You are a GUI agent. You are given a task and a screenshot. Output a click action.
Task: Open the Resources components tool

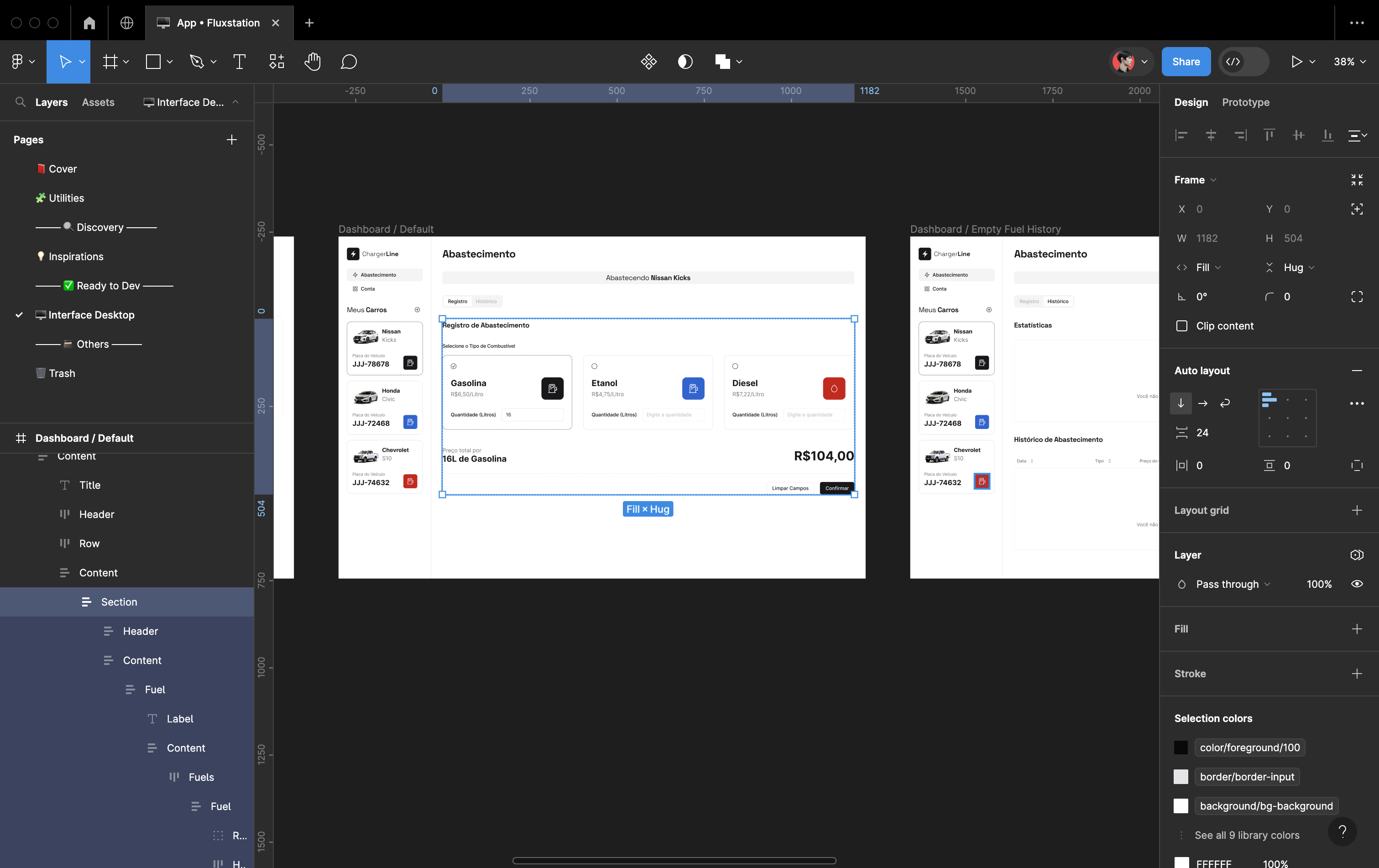pyautogui.click(x=277, y=61)
